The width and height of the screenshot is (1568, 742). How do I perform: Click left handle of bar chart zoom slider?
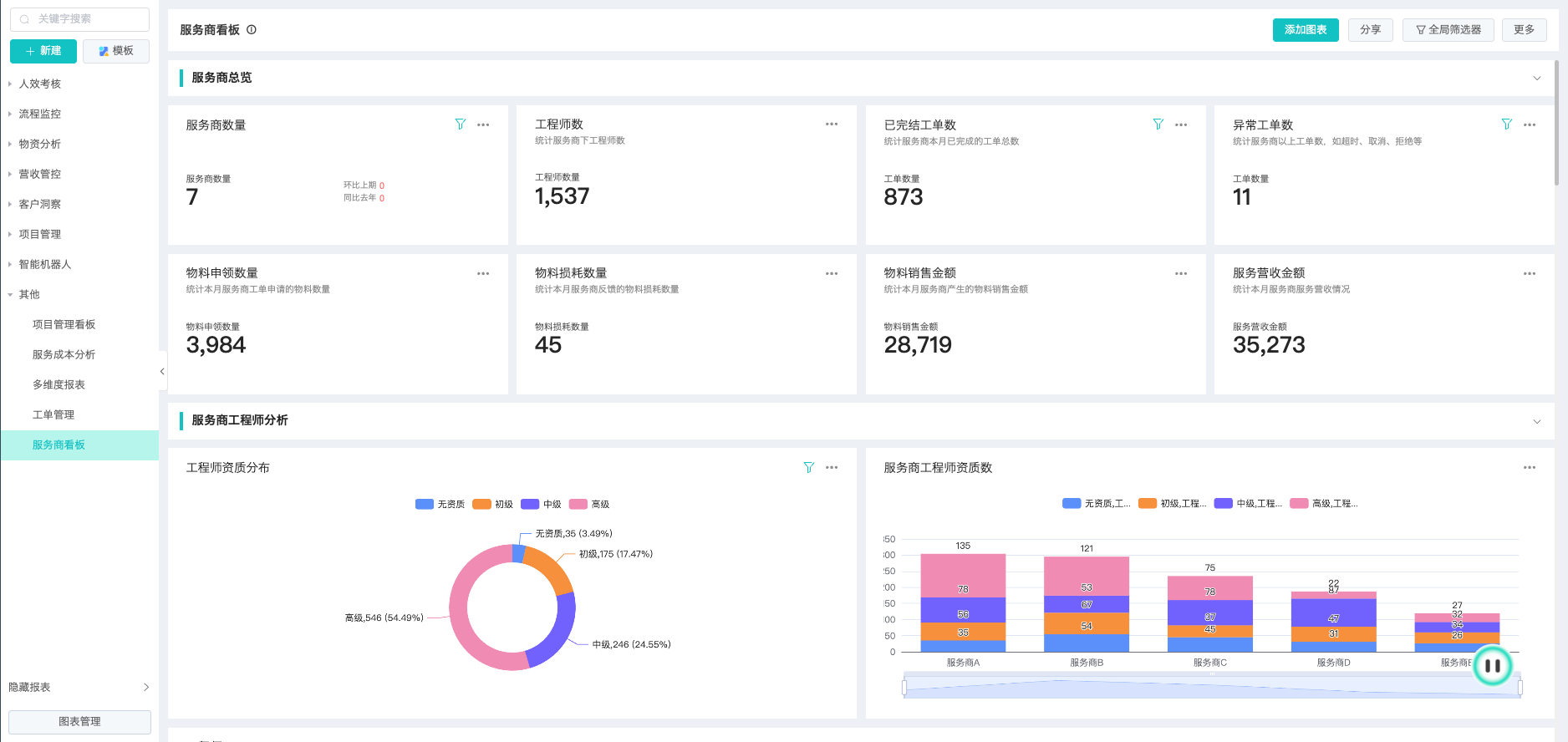[x=904, y=687]
